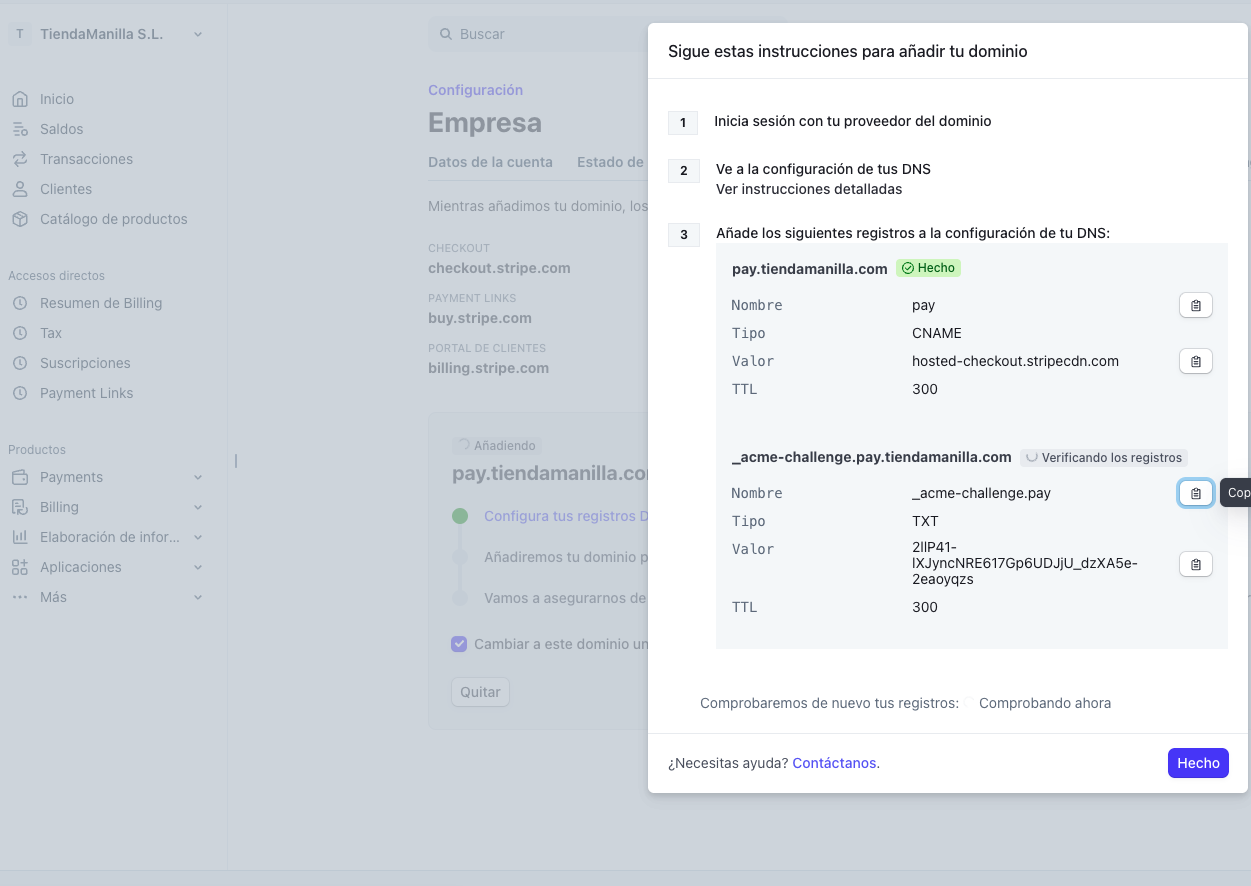The image size is (1251, 886).
Task: Copy the 'pay' record name
Action: pos(1196,305)
